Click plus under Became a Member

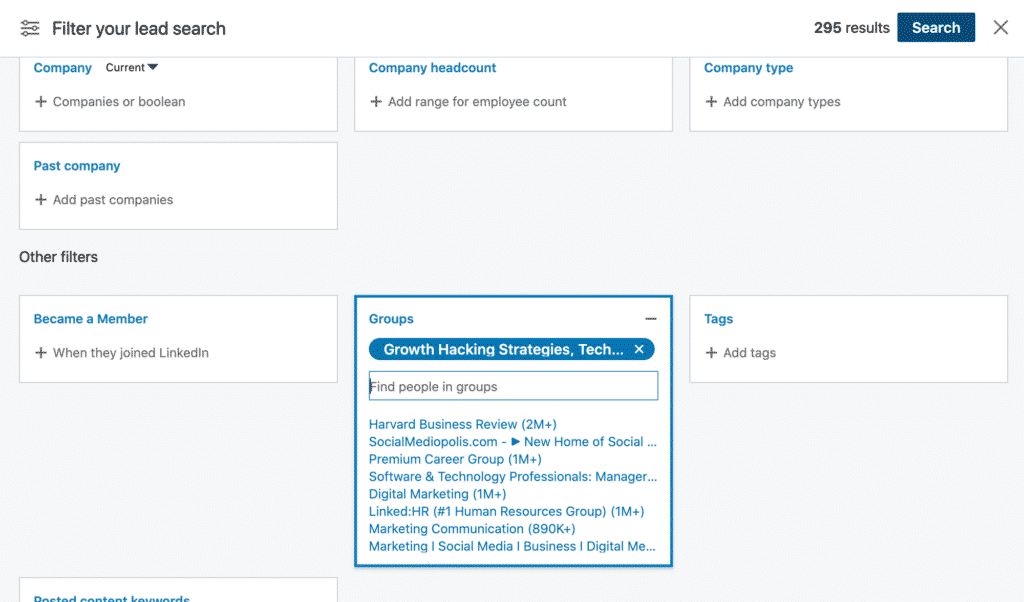40,353
